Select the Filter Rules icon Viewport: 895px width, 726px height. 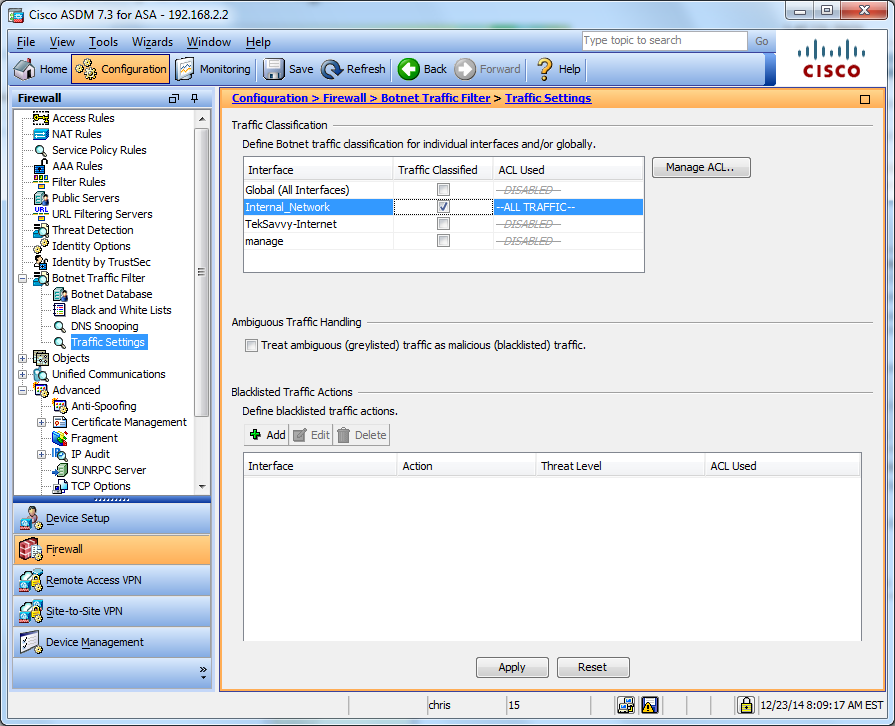pos(41,182)
